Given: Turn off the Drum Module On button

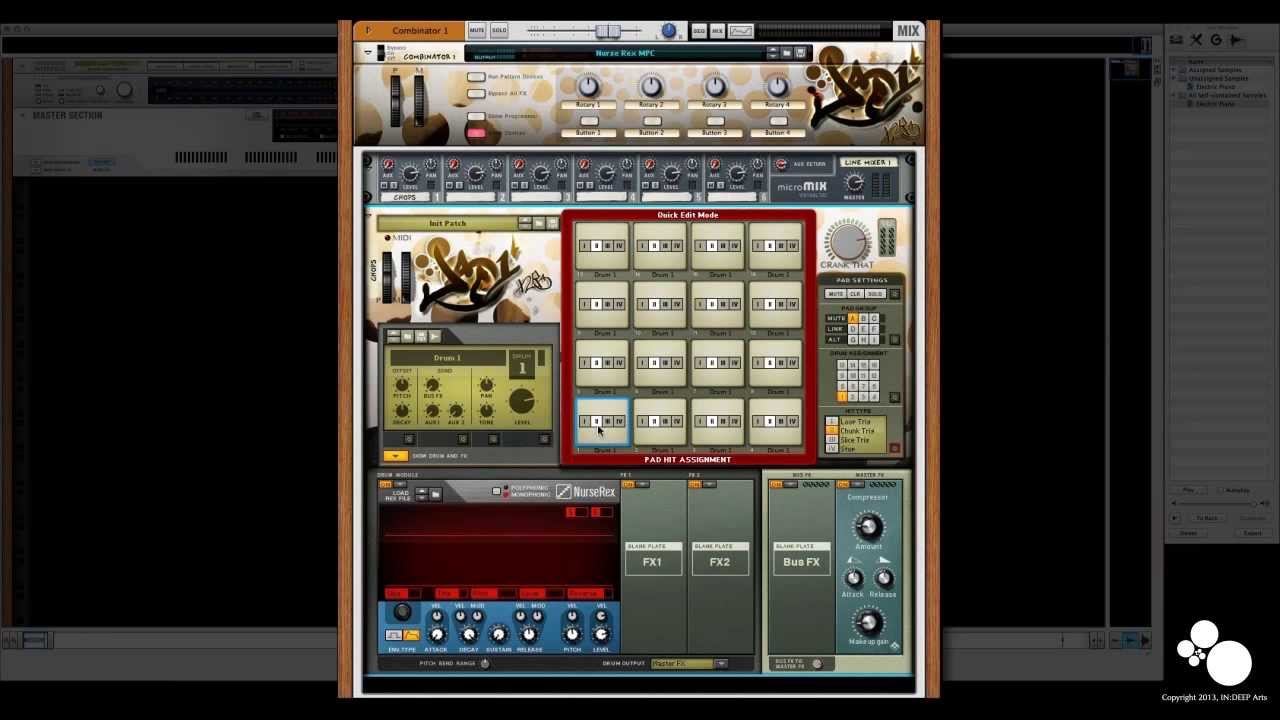Looking at the screenshot, I should [x=385, y=484].
